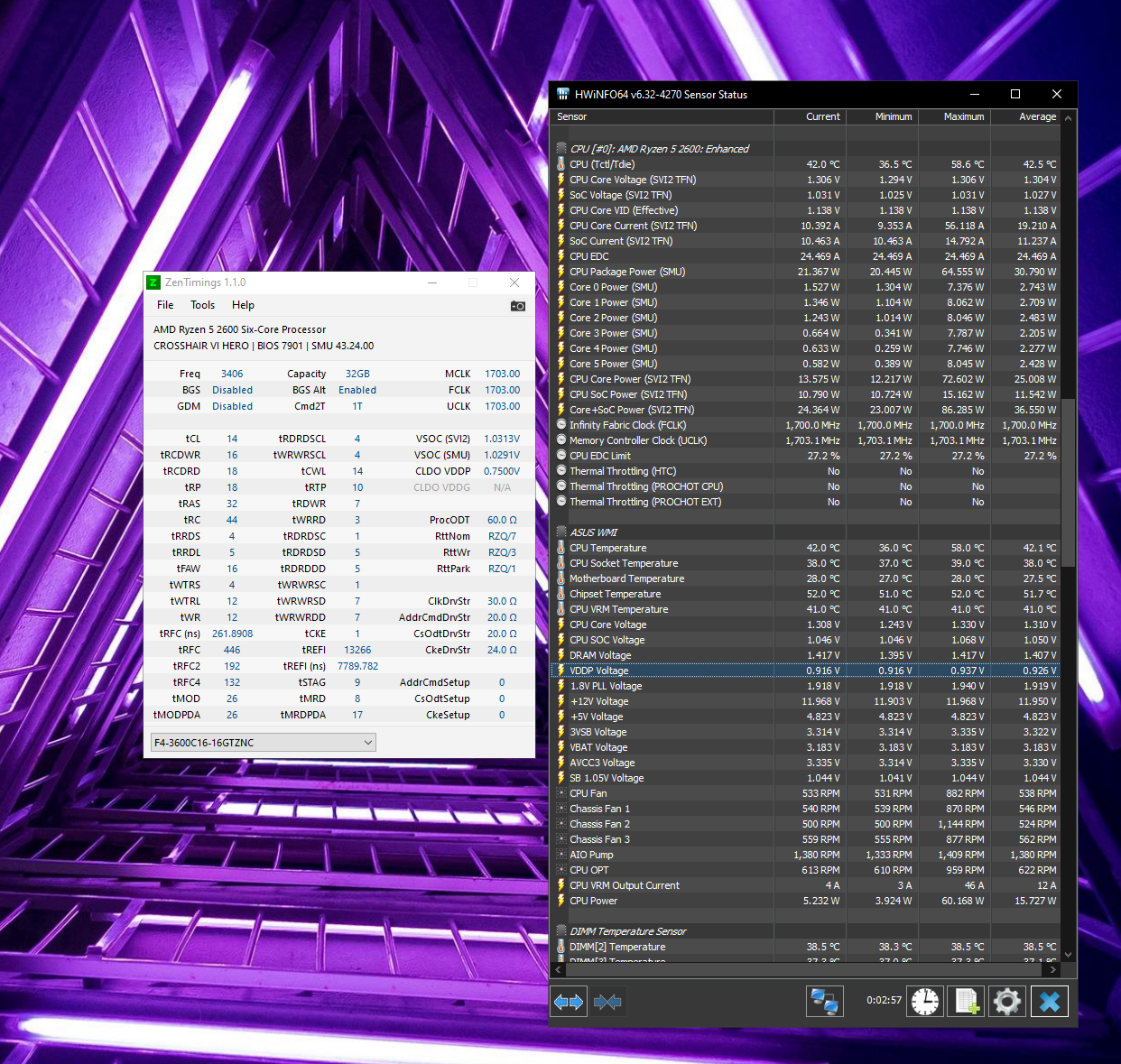The width and height of the screenshot is (1121, 1064).
Task: Start logging with the document icon in HWiNFO
Action: coord(966,1001)
